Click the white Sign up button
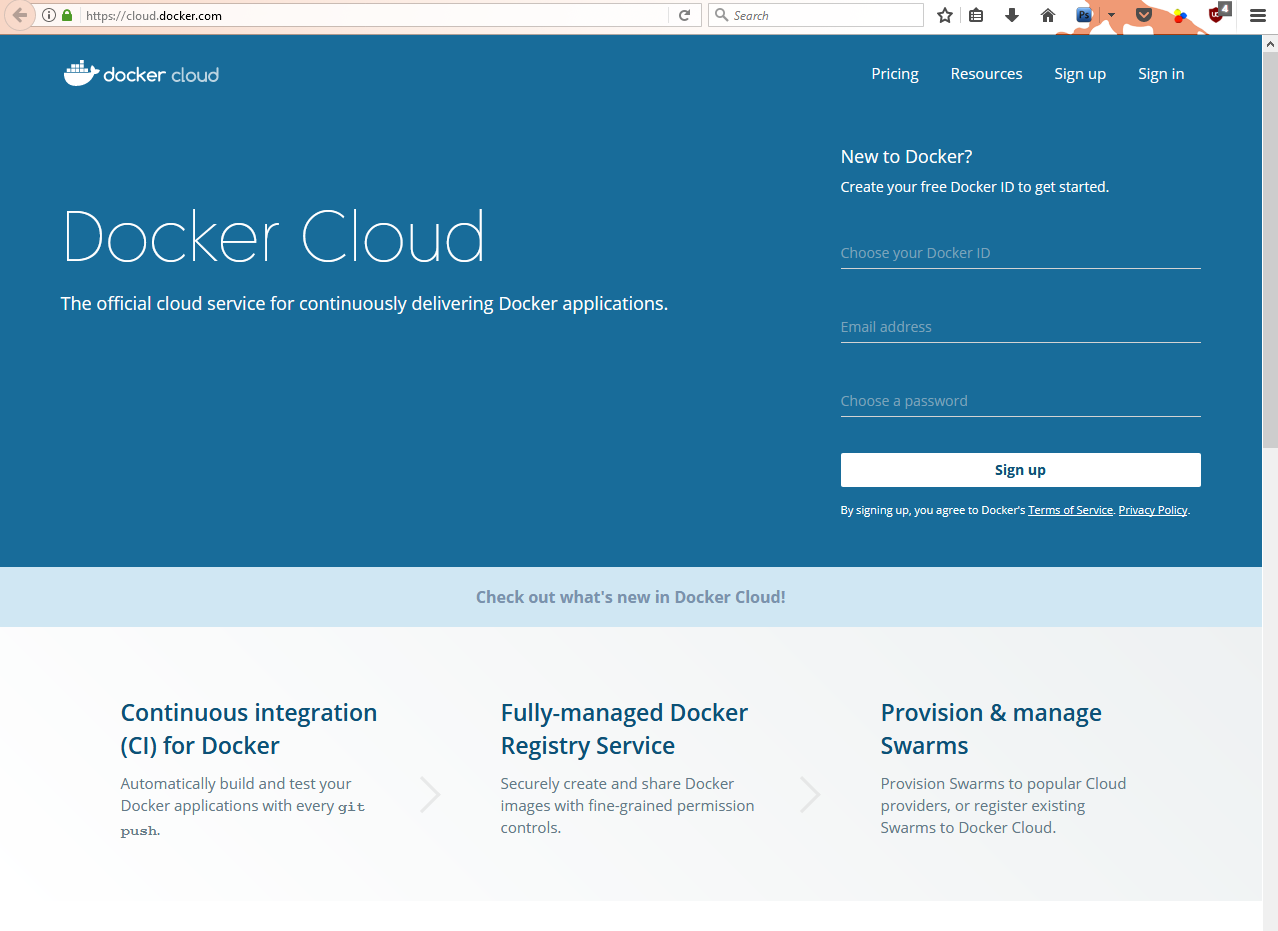 1020,470
